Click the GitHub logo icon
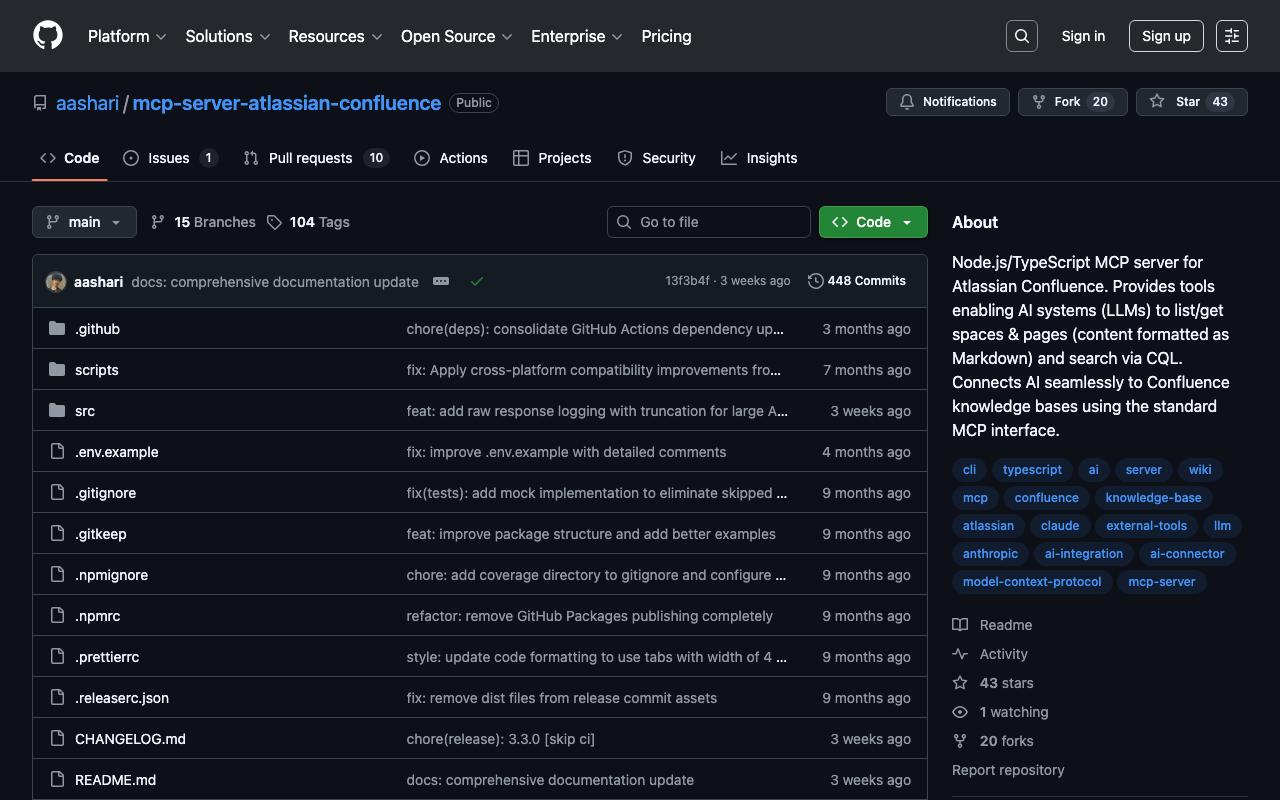 (x=48, y=36)
